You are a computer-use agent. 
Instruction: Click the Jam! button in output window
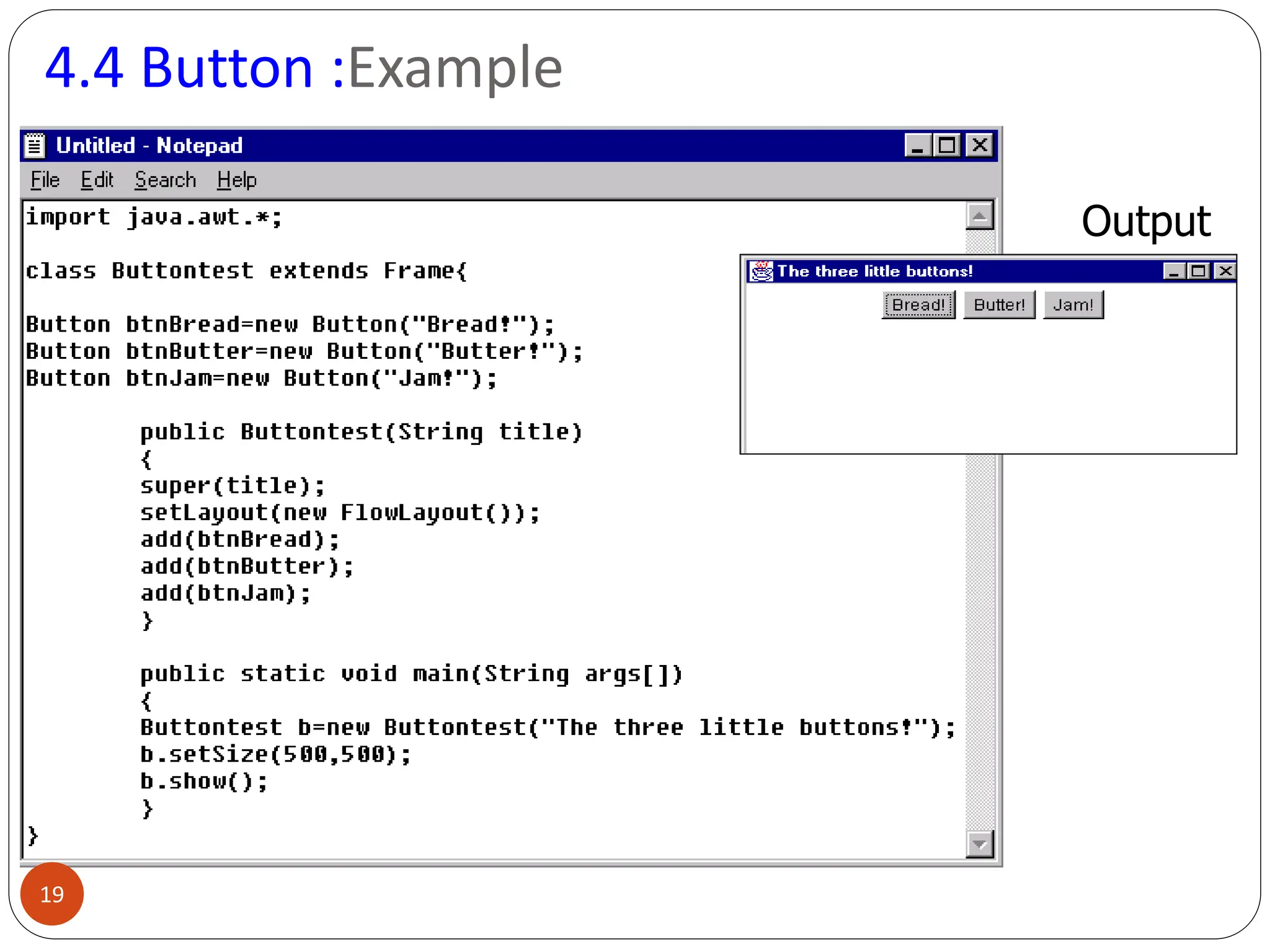pos(1073,305)
